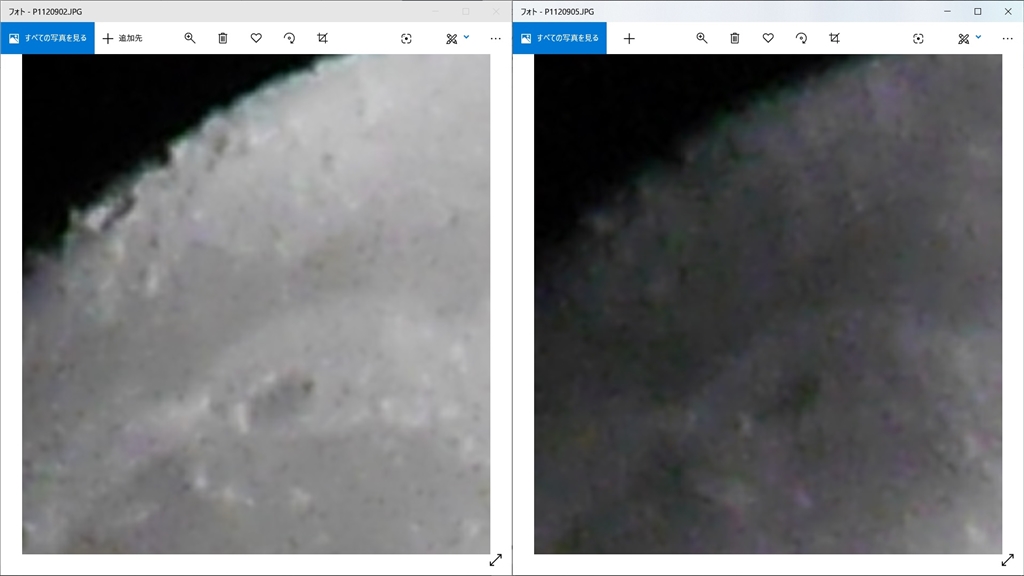Select crop tool in P1120905 window
The height and width of the screenshot is (576, 1024).
coord(835,38)
